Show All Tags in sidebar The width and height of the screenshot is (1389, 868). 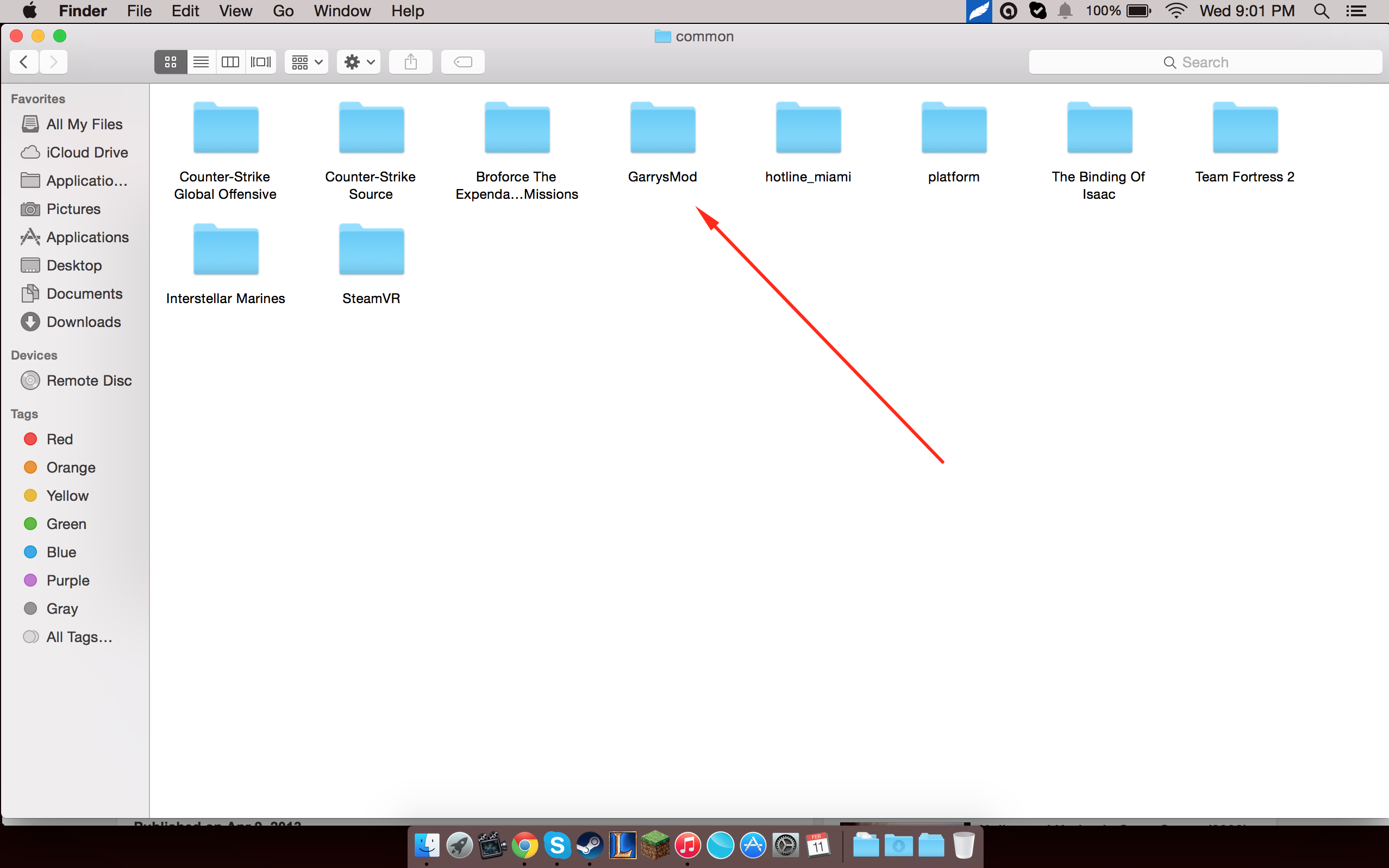click(x=79, y=637)
